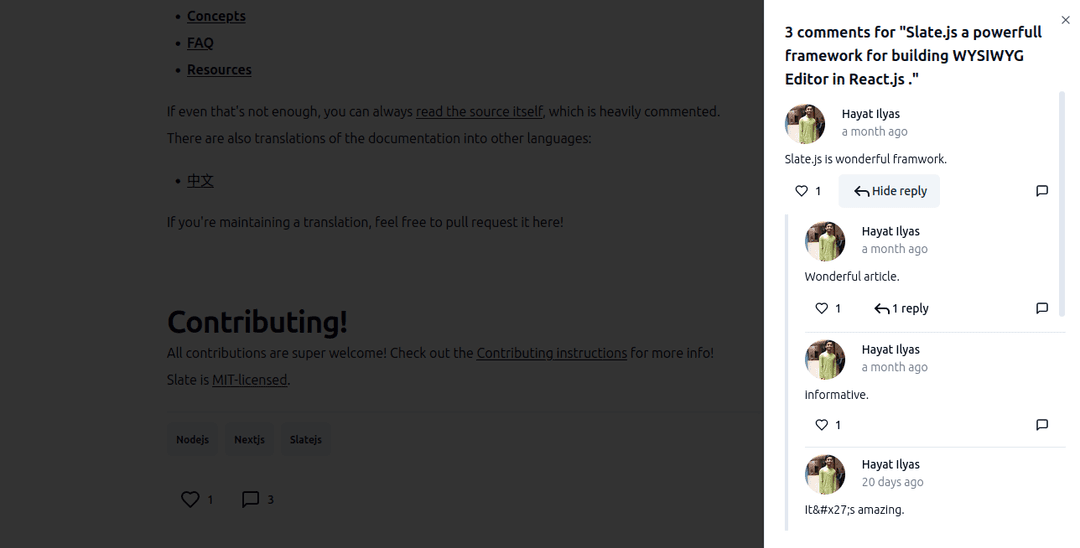Open the Chinese translation link

coord(200,180)
